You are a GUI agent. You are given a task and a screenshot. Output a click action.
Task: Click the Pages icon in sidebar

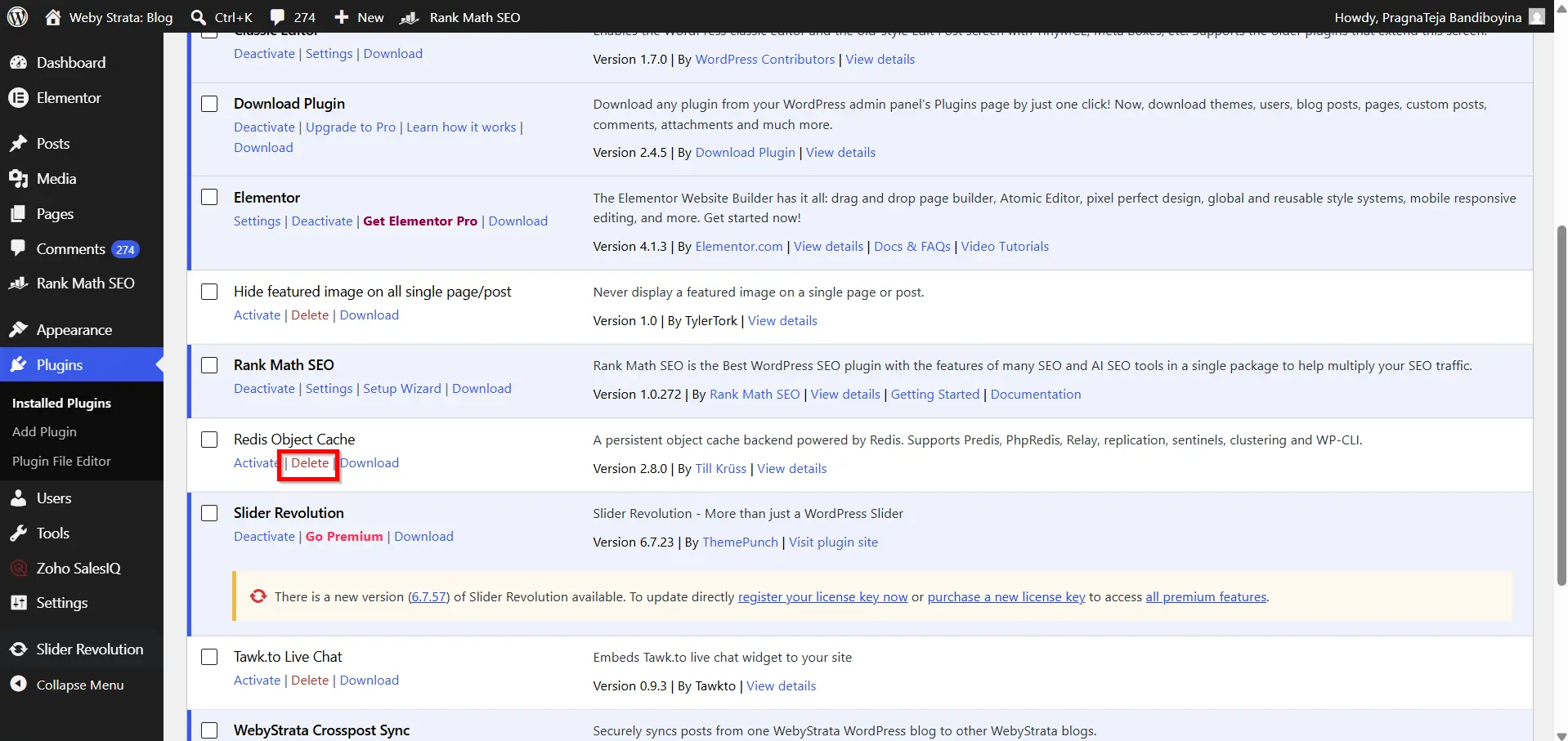pos(18,214)
